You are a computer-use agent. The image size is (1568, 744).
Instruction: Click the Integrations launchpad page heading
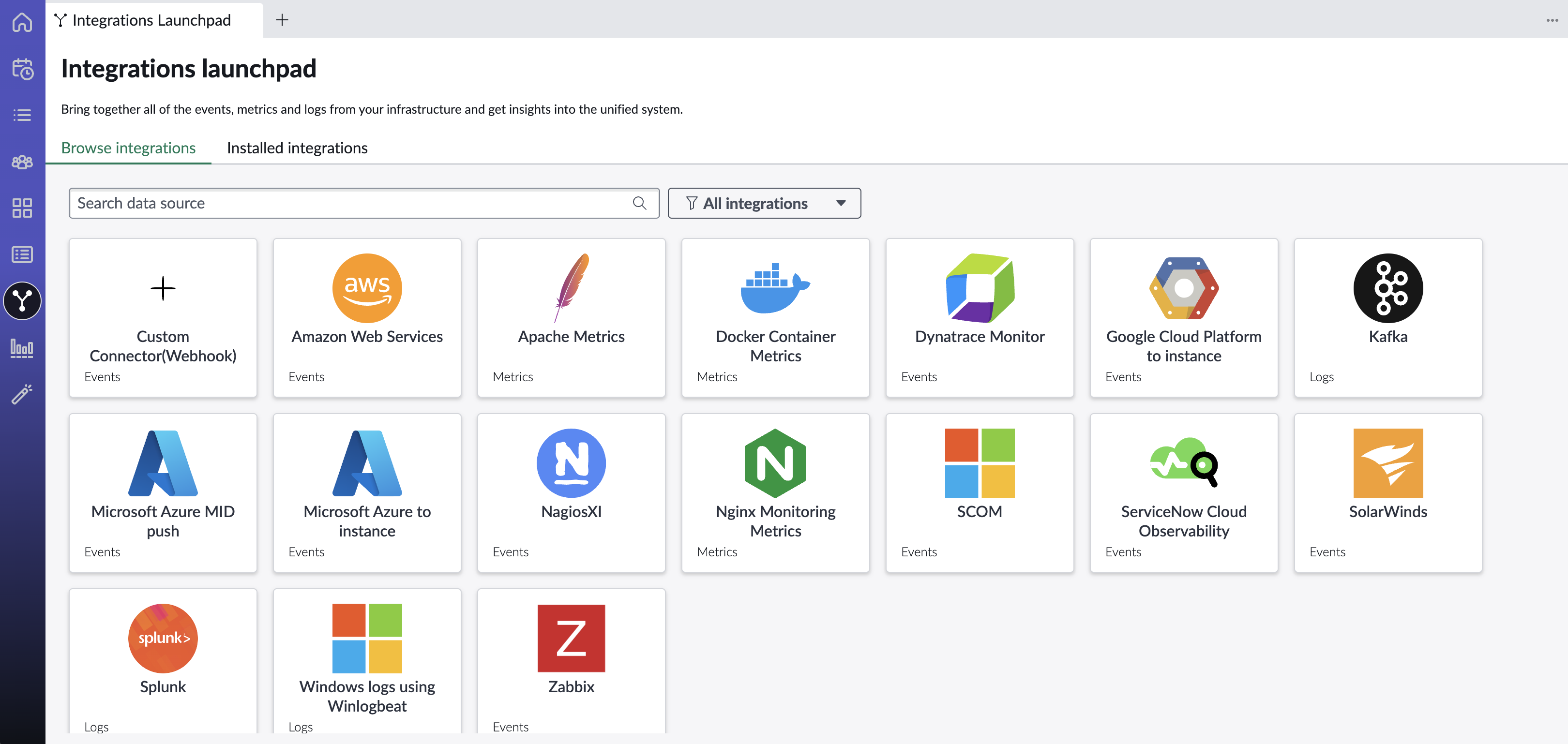click(x=189, y=68)
